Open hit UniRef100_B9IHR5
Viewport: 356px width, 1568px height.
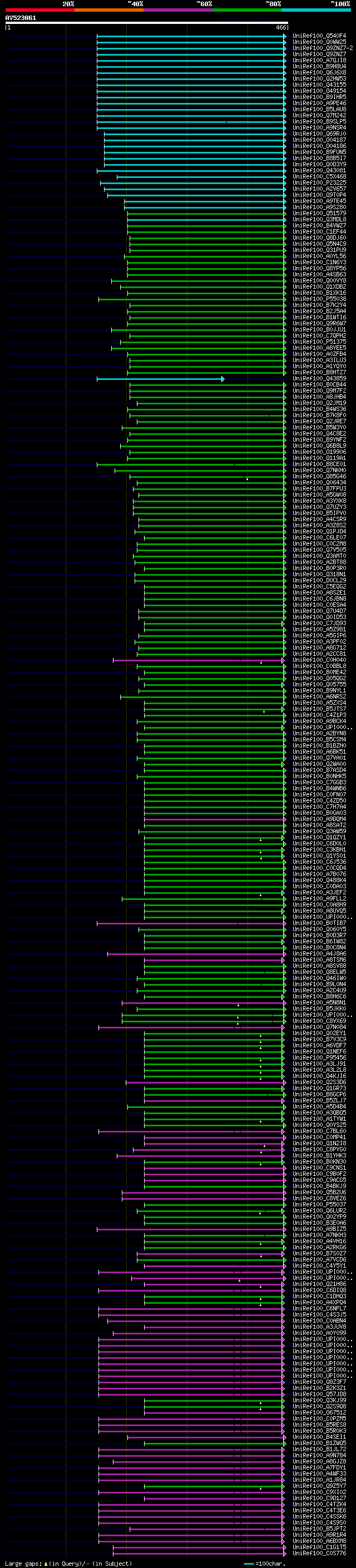coord(319,97)
